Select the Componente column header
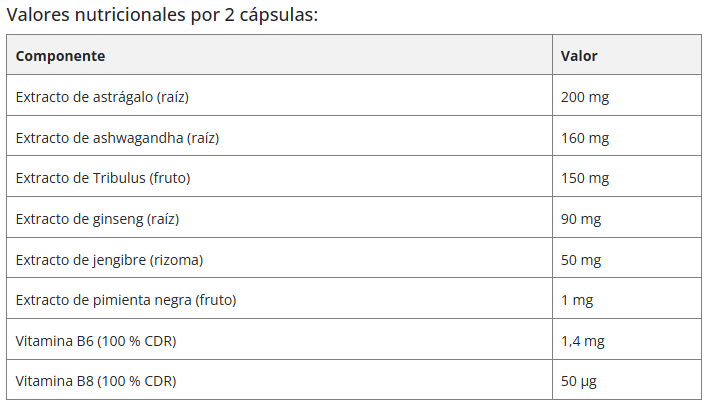This screenshot has height=414, width=713. (279, 55)
